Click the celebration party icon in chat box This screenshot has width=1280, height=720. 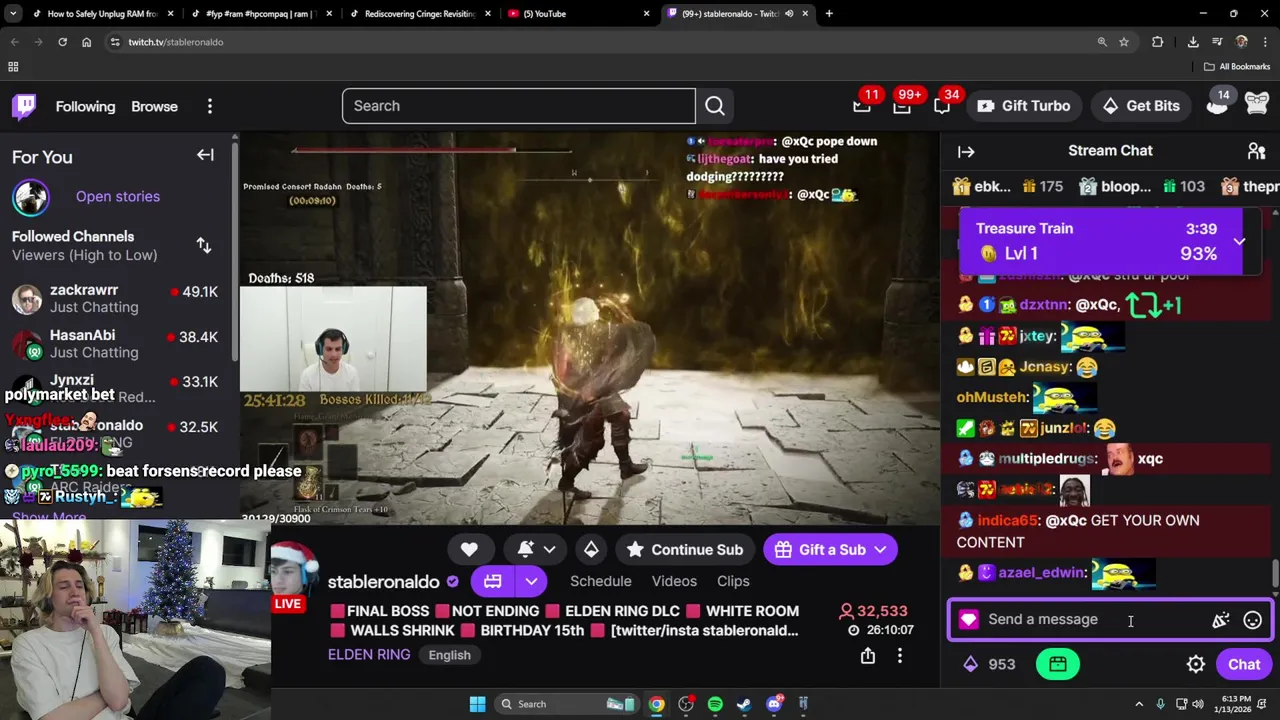click(x=1221, y=620)
